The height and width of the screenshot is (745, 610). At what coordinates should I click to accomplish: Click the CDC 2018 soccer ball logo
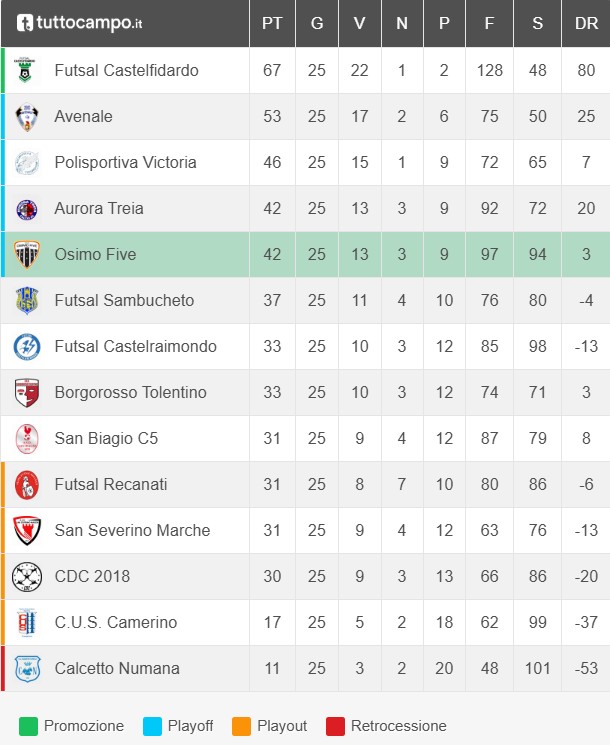pos(26,577)
